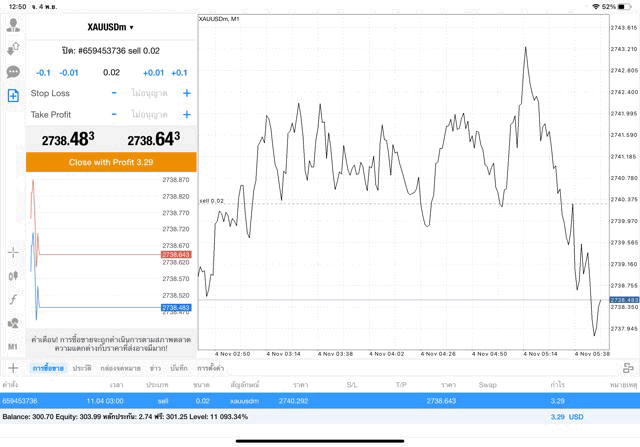Add +0.01 to the volume

pos(153,73)
